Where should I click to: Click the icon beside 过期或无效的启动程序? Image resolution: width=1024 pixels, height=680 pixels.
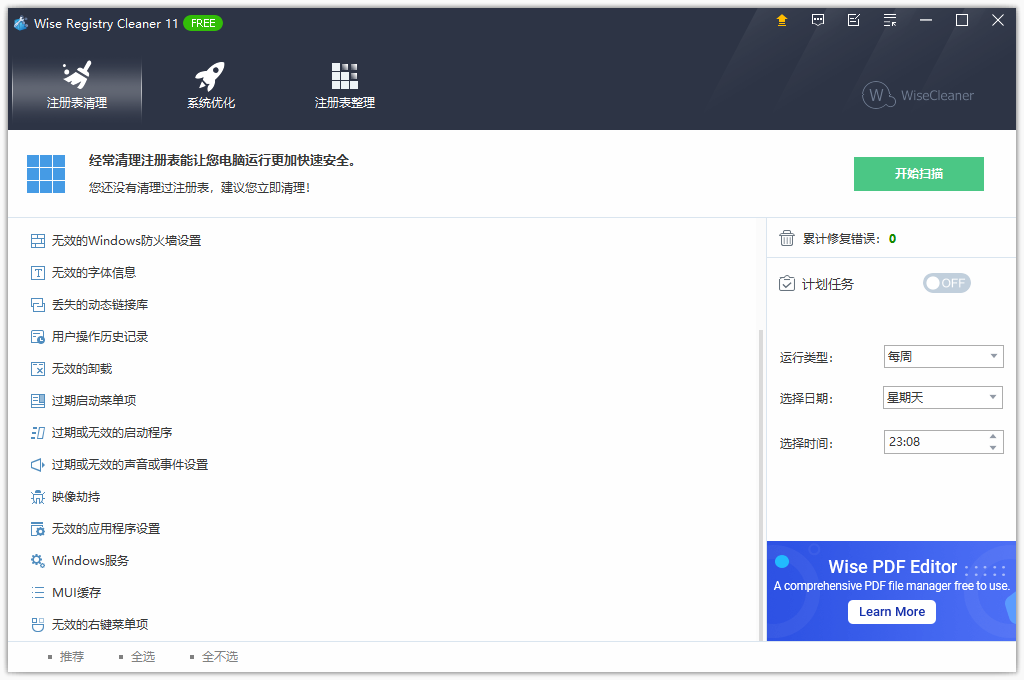(38, 433)
